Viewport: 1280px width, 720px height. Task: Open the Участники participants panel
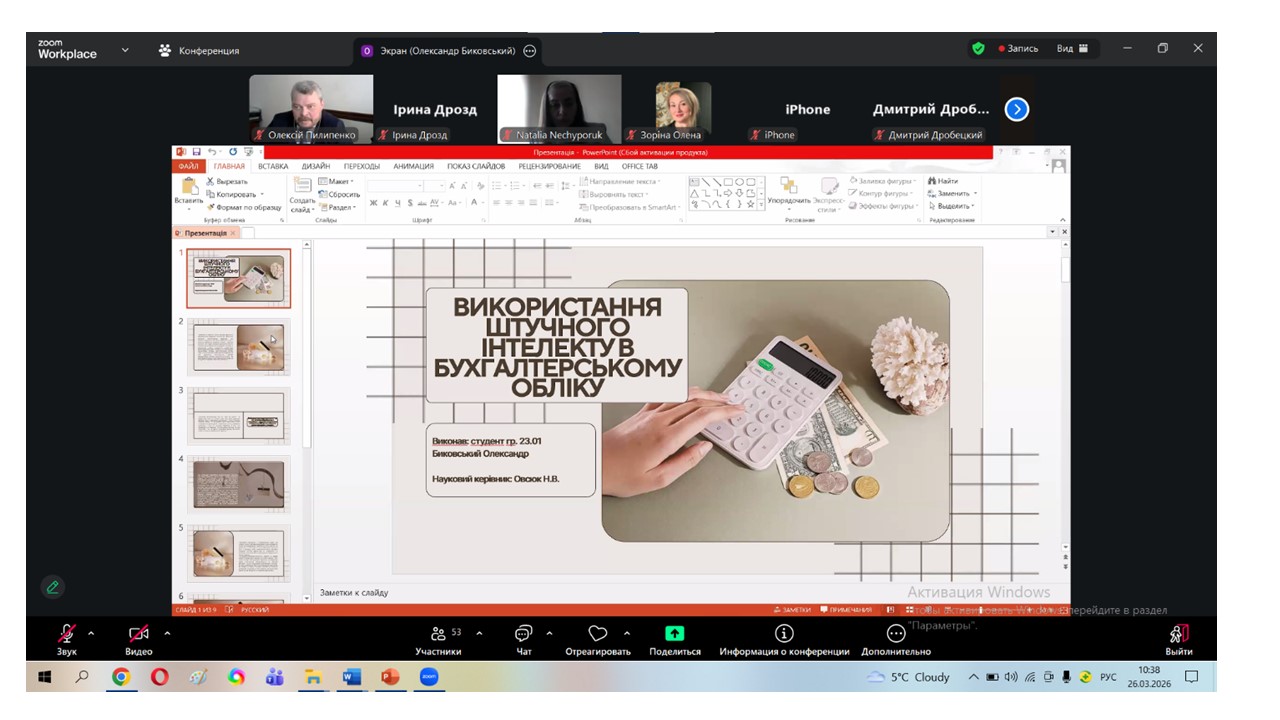pyautogui.click(x=438, y=634)
